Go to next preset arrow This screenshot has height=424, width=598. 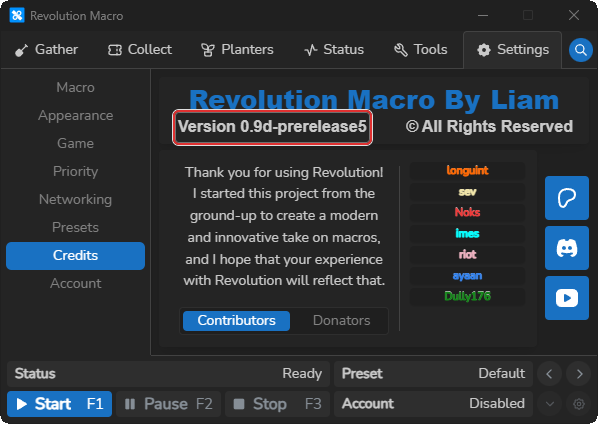(579, 374)
